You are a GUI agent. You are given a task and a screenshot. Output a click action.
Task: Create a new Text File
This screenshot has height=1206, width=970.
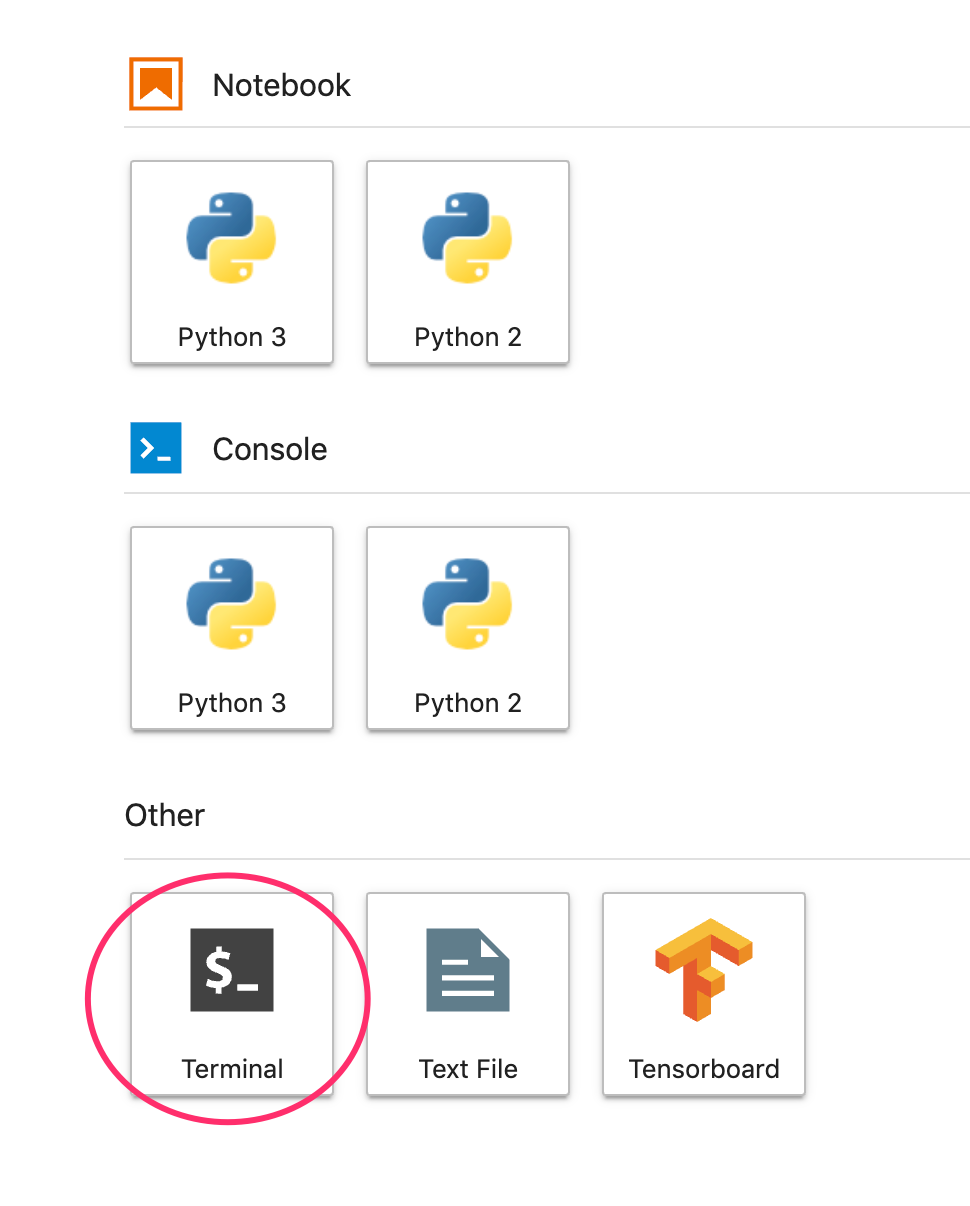point(467,995)
